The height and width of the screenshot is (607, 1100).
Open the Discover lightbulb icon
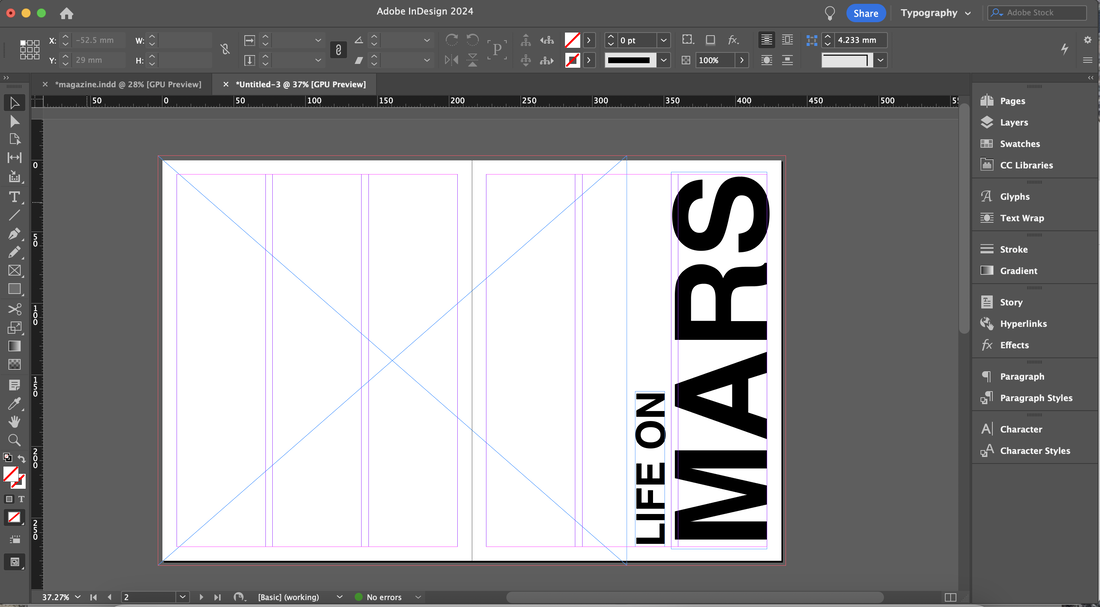(830, 13)
